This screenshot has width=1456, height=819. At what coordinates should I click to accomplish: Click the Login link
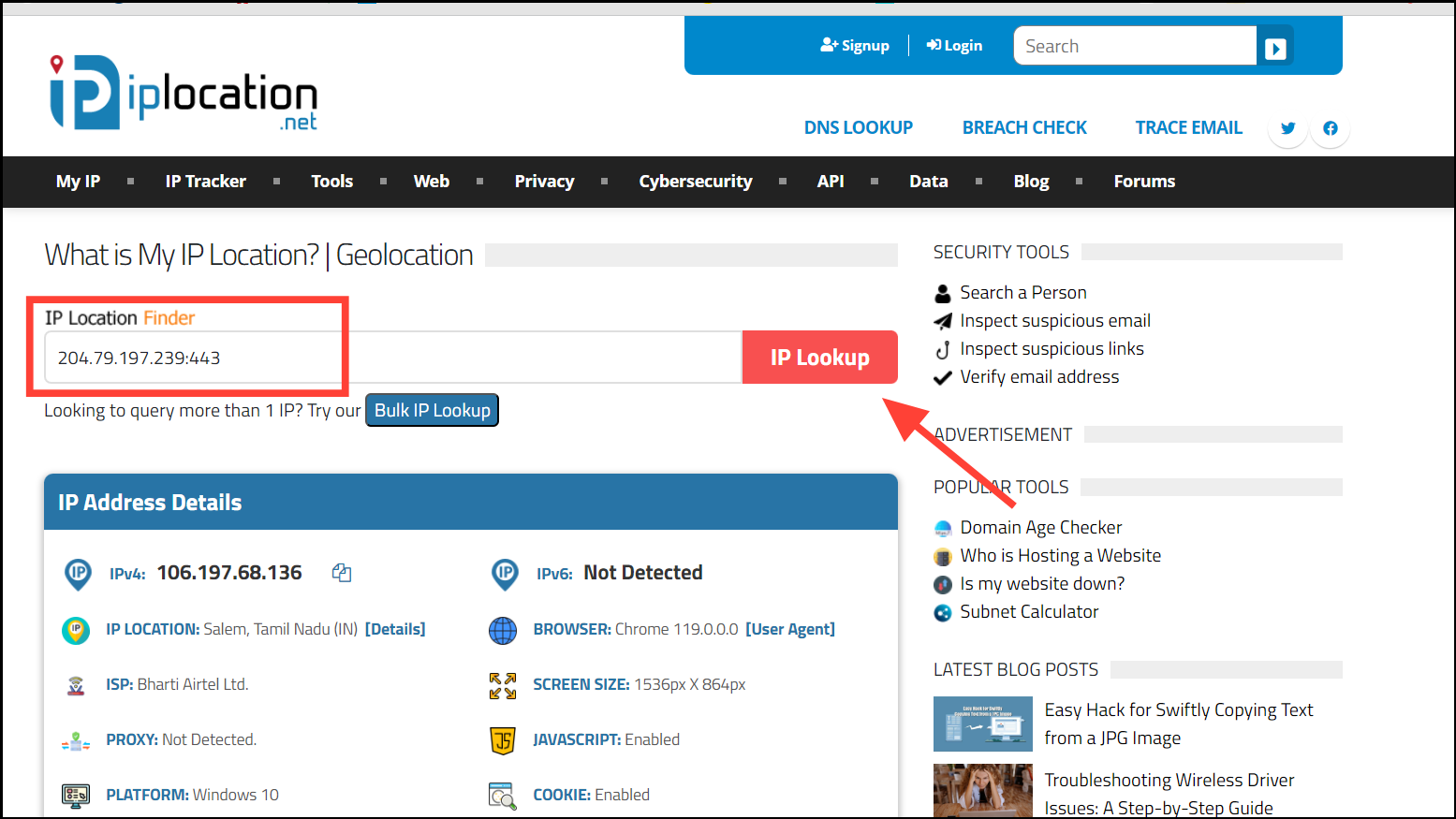pos(954,45)
